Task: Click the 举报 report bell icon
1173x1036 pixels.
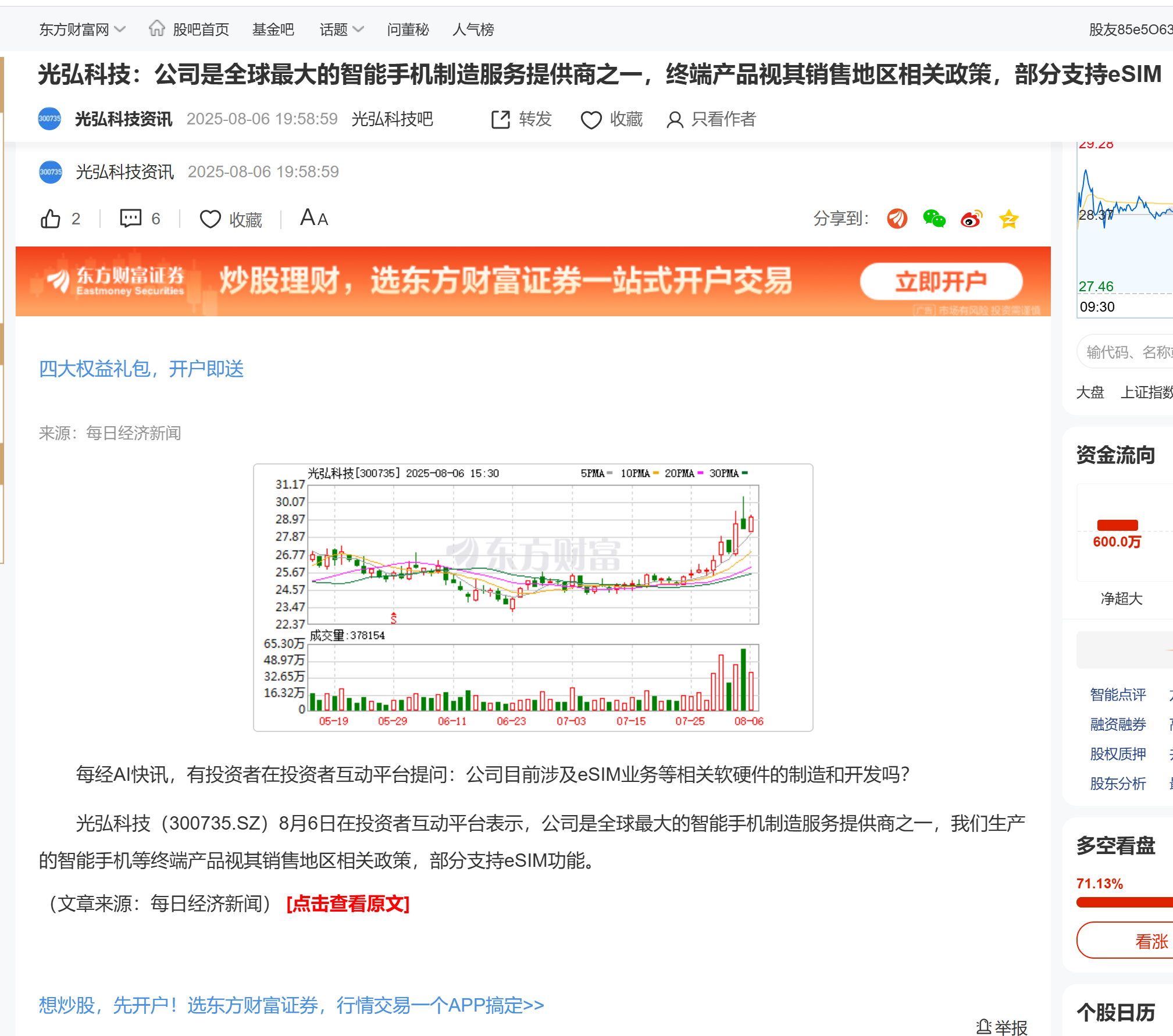Action: [x=983, y=1027]
